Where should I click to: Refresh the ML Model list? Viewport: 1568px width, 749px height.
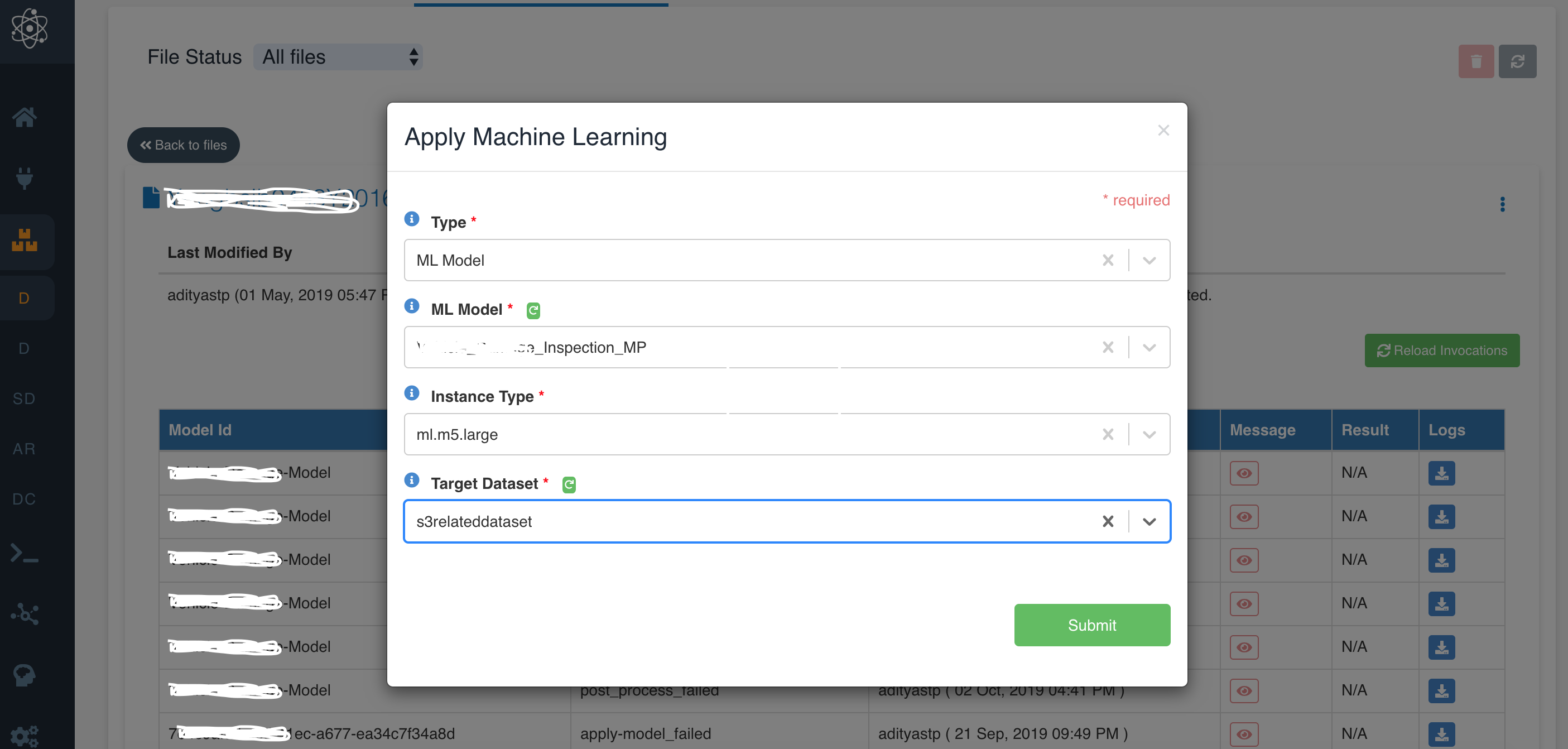(x=532, y=310)
